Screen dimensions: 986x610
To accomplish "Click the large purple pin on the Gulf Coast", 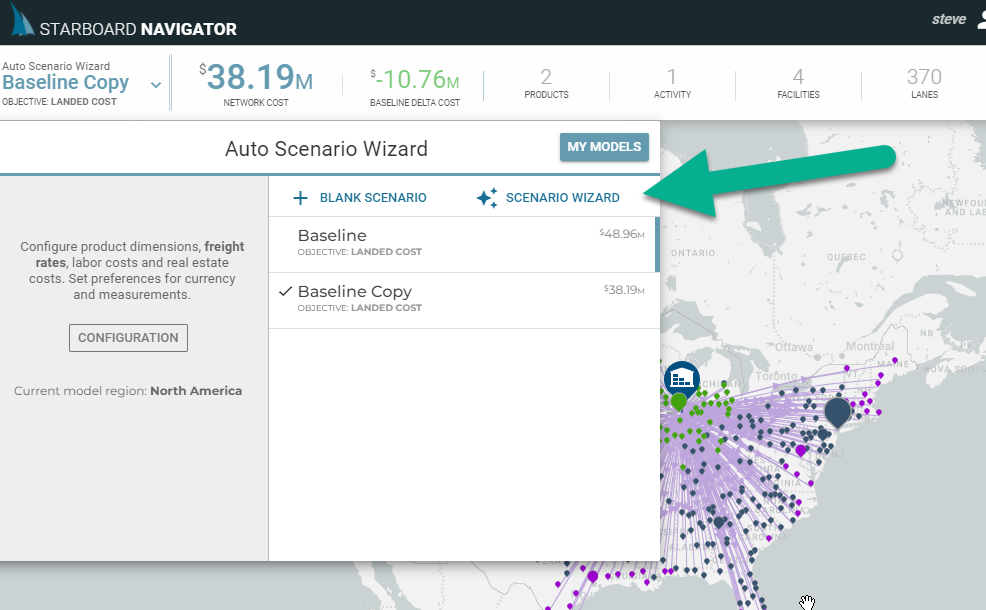I will pos(592,577).
